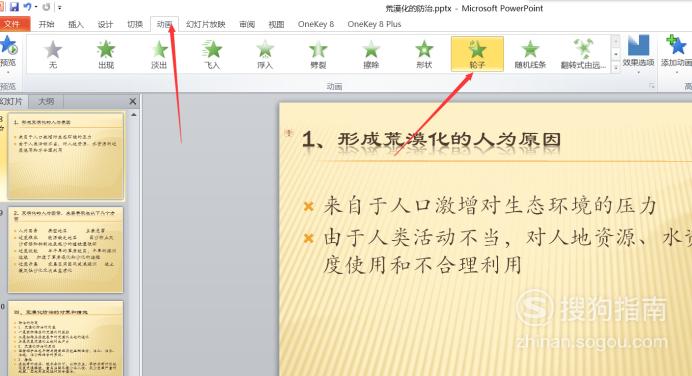Select slide thumbnail '2、荒漠化的人为因素'
This screenshot has height=376, width=692.
pyautogui.click(x=66, y=250)
